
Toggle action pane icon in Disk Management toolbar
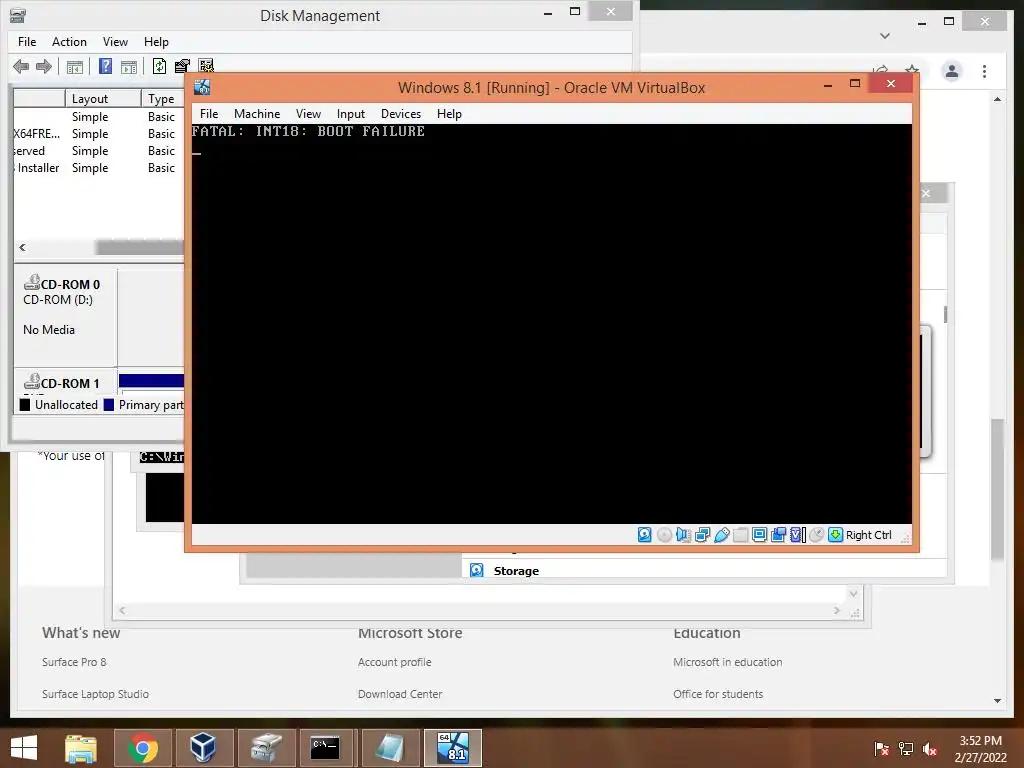tap(129, 67)
